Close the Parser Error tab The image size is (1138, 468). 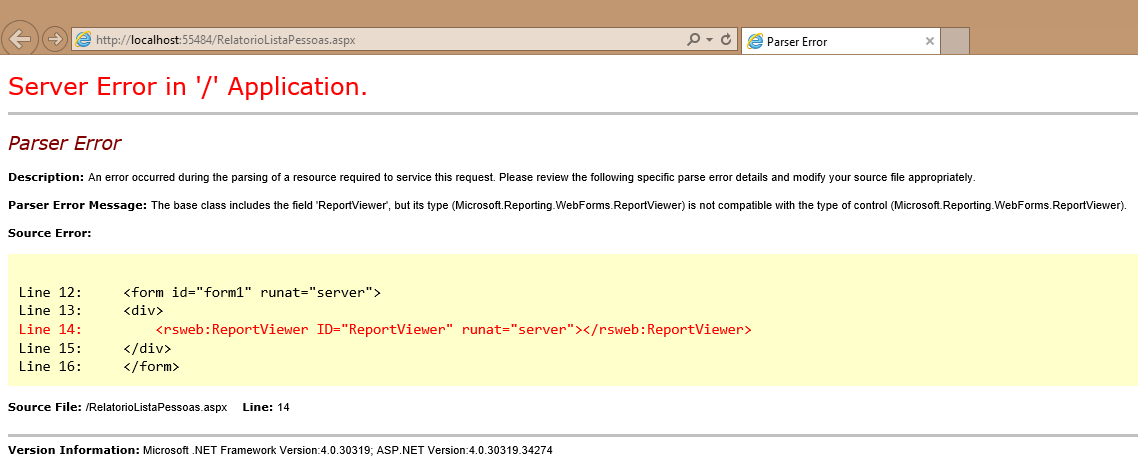coord(929,42)
